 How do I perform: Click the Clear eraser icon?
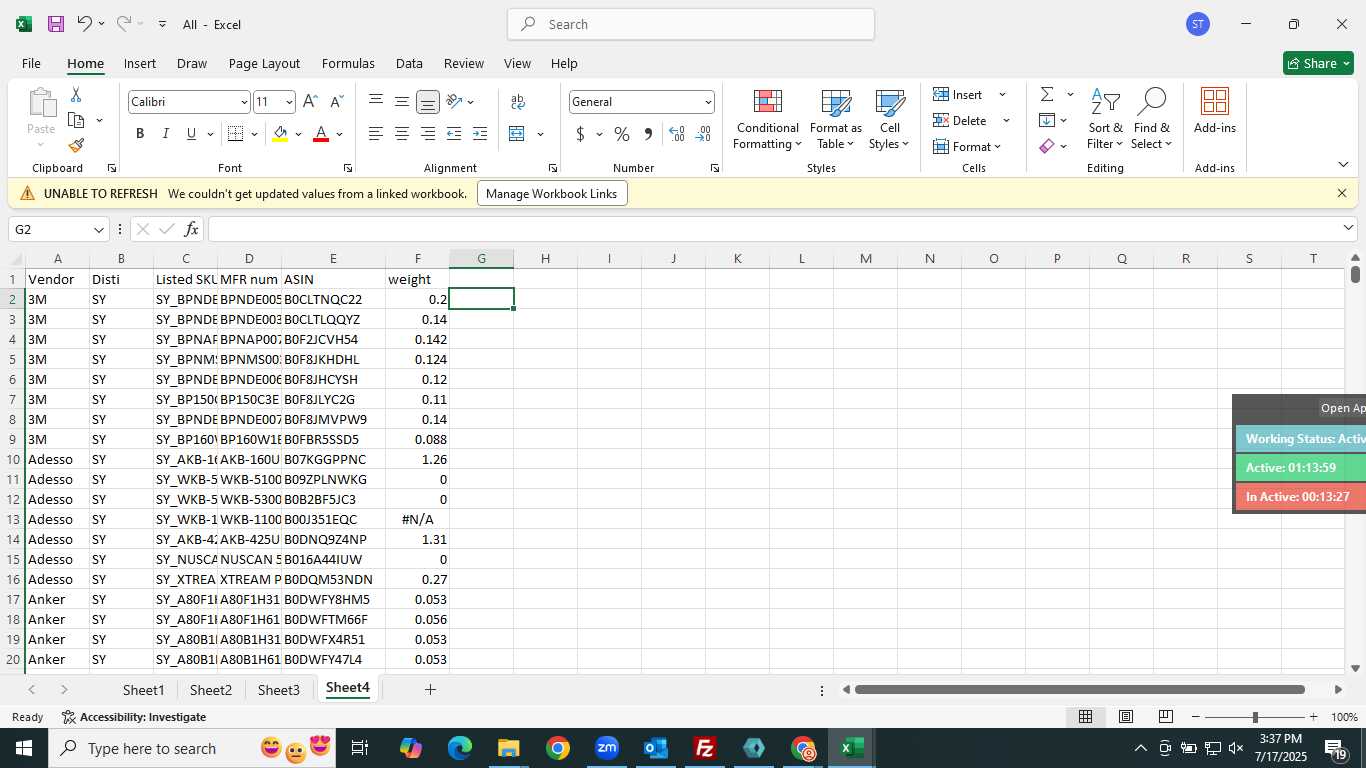coord(1047,146)
